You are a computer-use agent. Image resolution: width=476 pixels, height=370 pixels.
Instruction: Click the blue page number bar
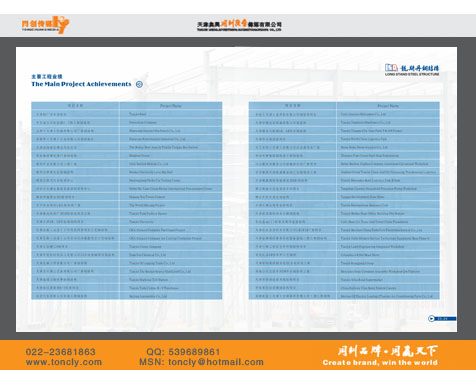pyautogui.click(x=446, y=319)
